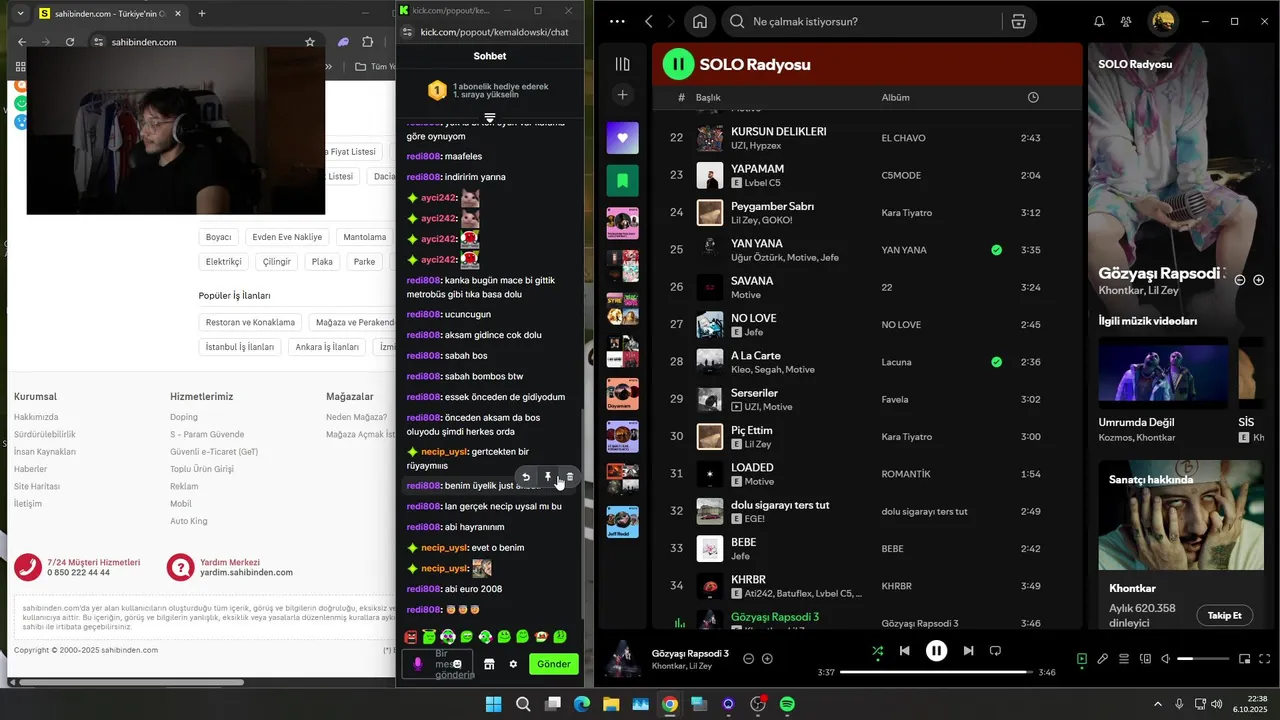Image resolution: width=1280 pixels, height=720 pixels.
Task: Click 'Takip Et' follow button for Khontkar
Action: pyautogui.click(x=1224, y=615)
